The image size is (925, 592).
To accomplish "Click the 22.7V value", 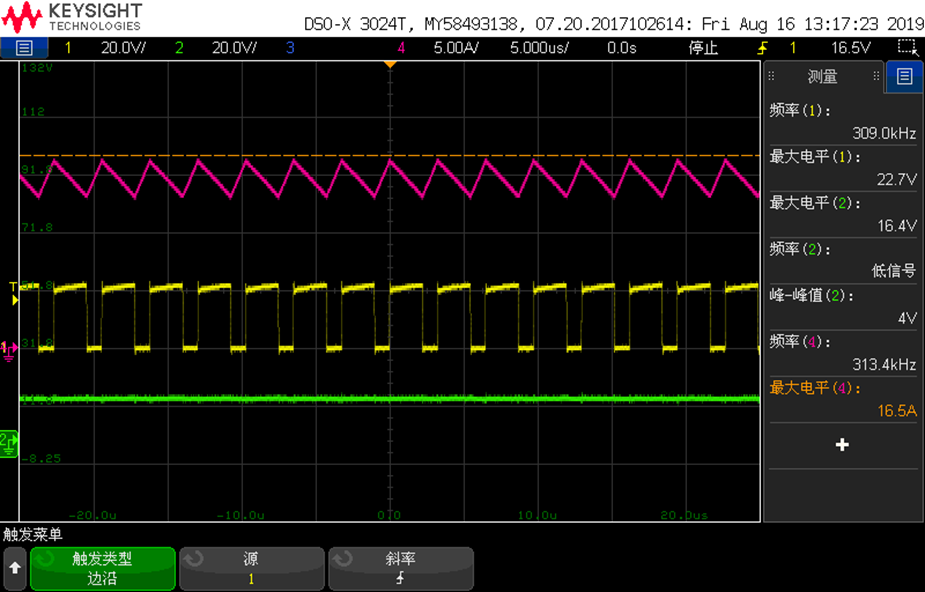I will pyautogui.click(x=897, y=179).
